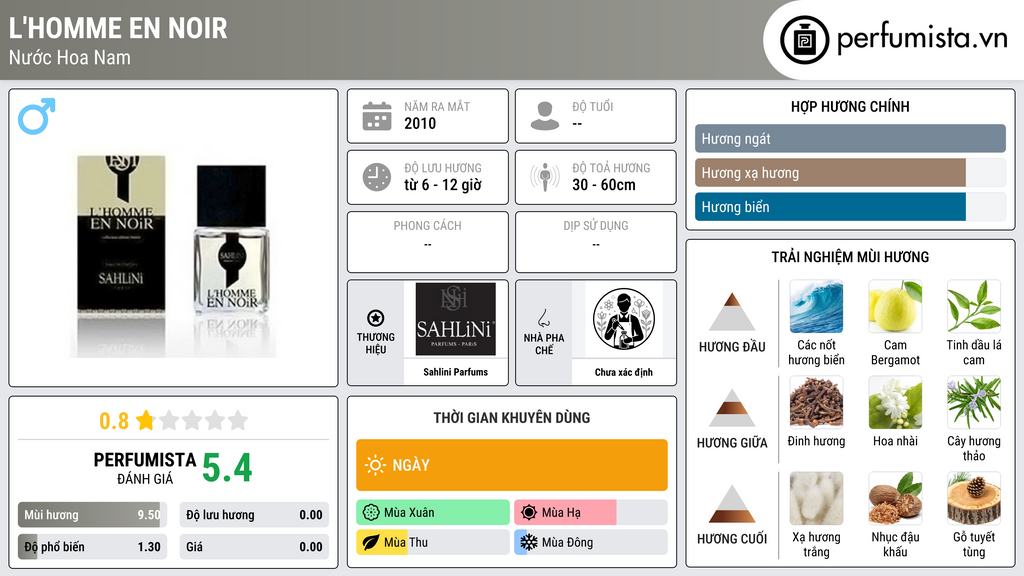Select the Mùa Xuân season bar
1024x576 pixels.
coord(433,513)
